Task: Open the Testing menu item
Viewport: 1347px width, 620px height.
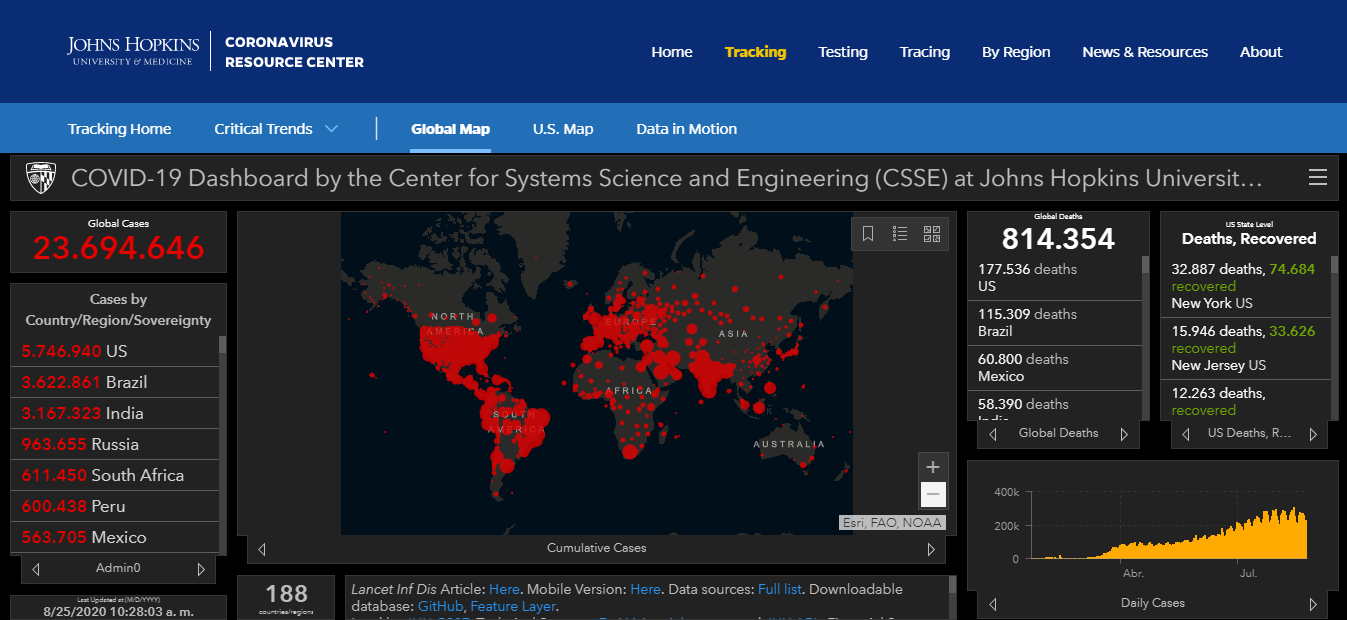Action: tap(842, 52)
